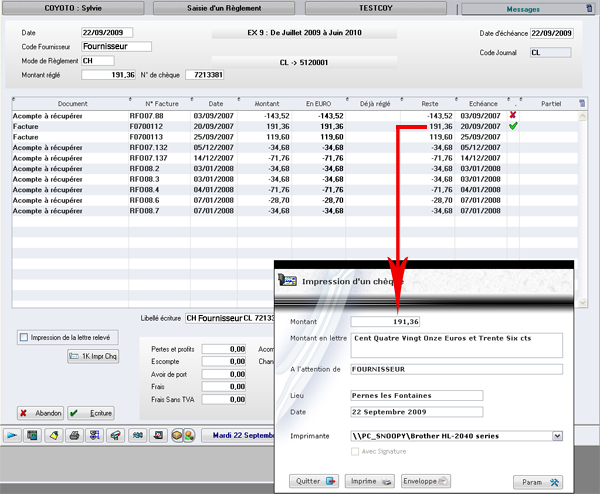Image resolution: width=600 pixels, height=494 pixels.
Task: Click the column settings icon above table scrollbar
Action: 582,103
